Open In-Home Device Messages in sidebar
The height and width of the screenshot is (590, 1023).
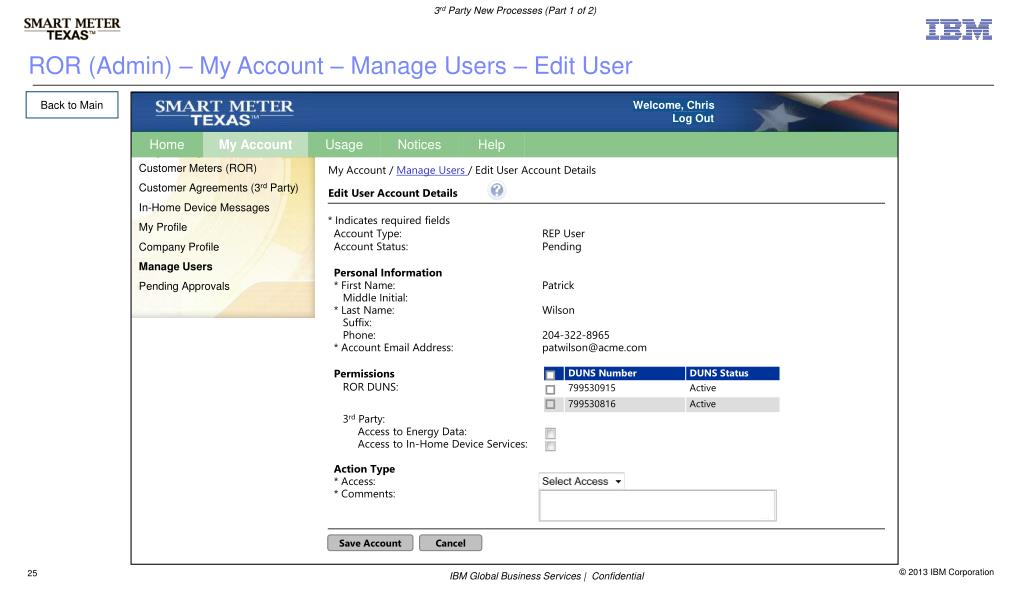click(204, 208)
